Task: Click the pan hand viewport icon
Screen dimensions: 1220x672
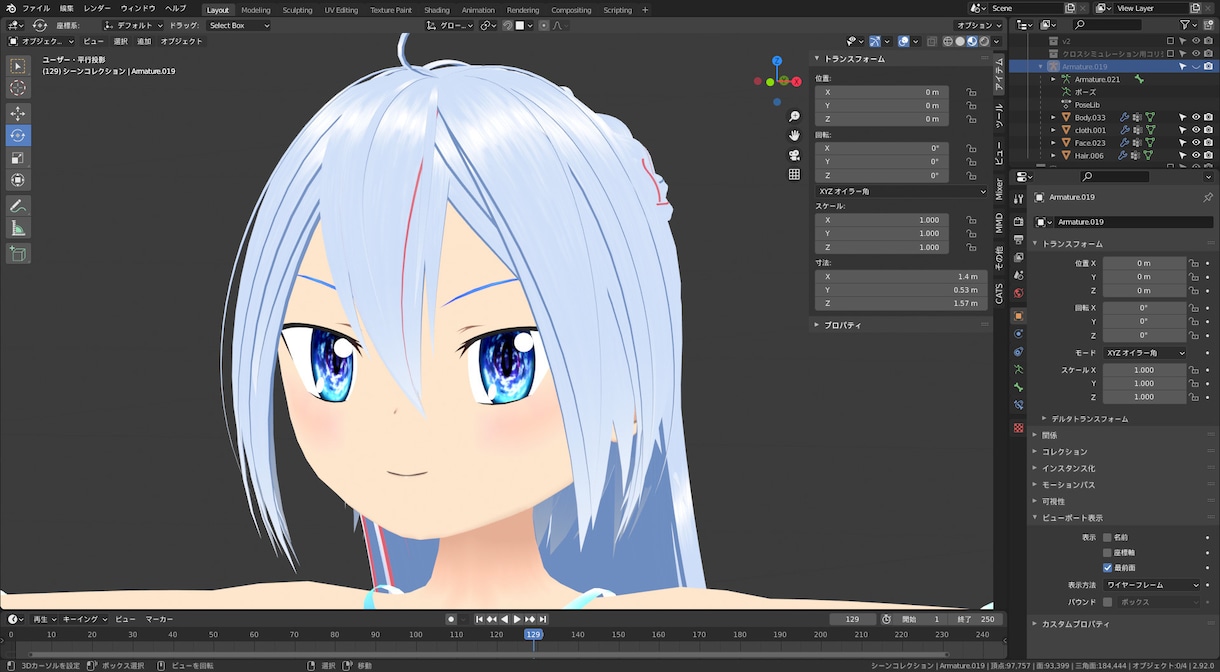Action: click(794, 135)
